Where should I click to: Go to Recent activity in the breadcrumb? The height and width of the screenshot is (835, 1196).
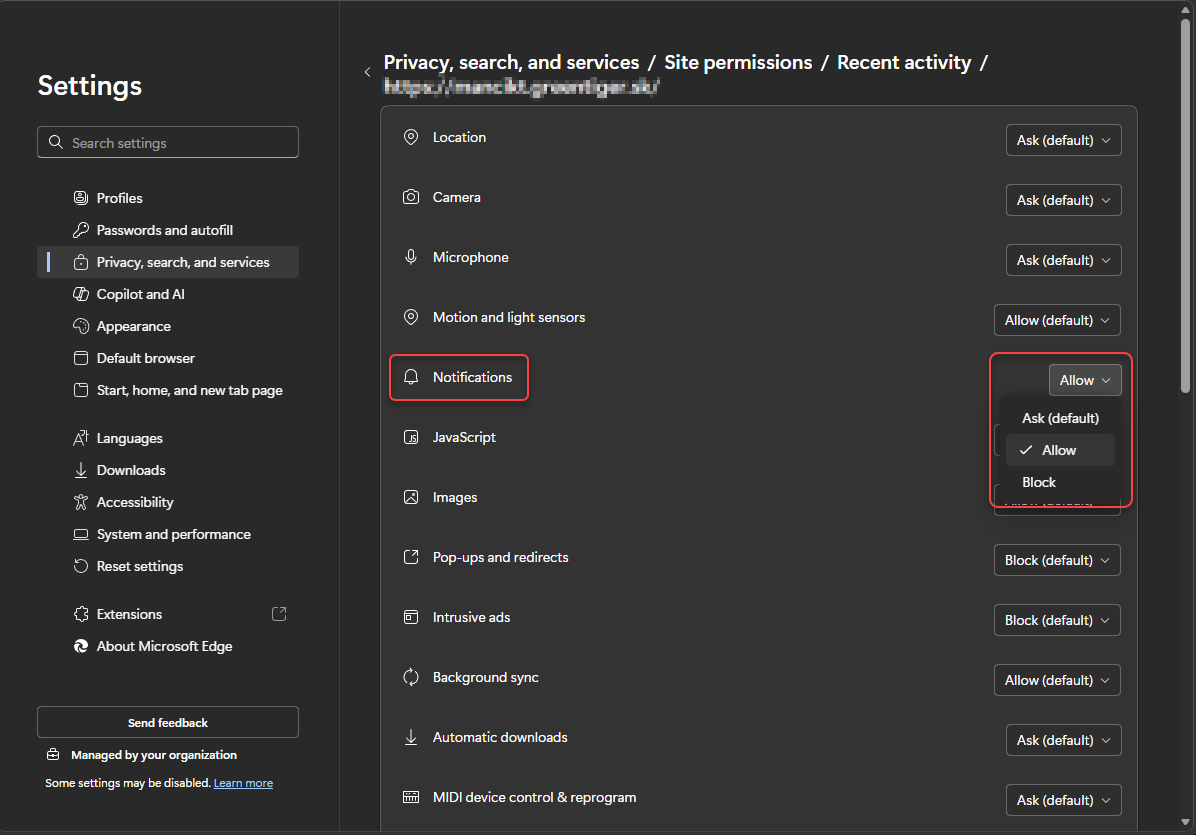tap(904, 63)
